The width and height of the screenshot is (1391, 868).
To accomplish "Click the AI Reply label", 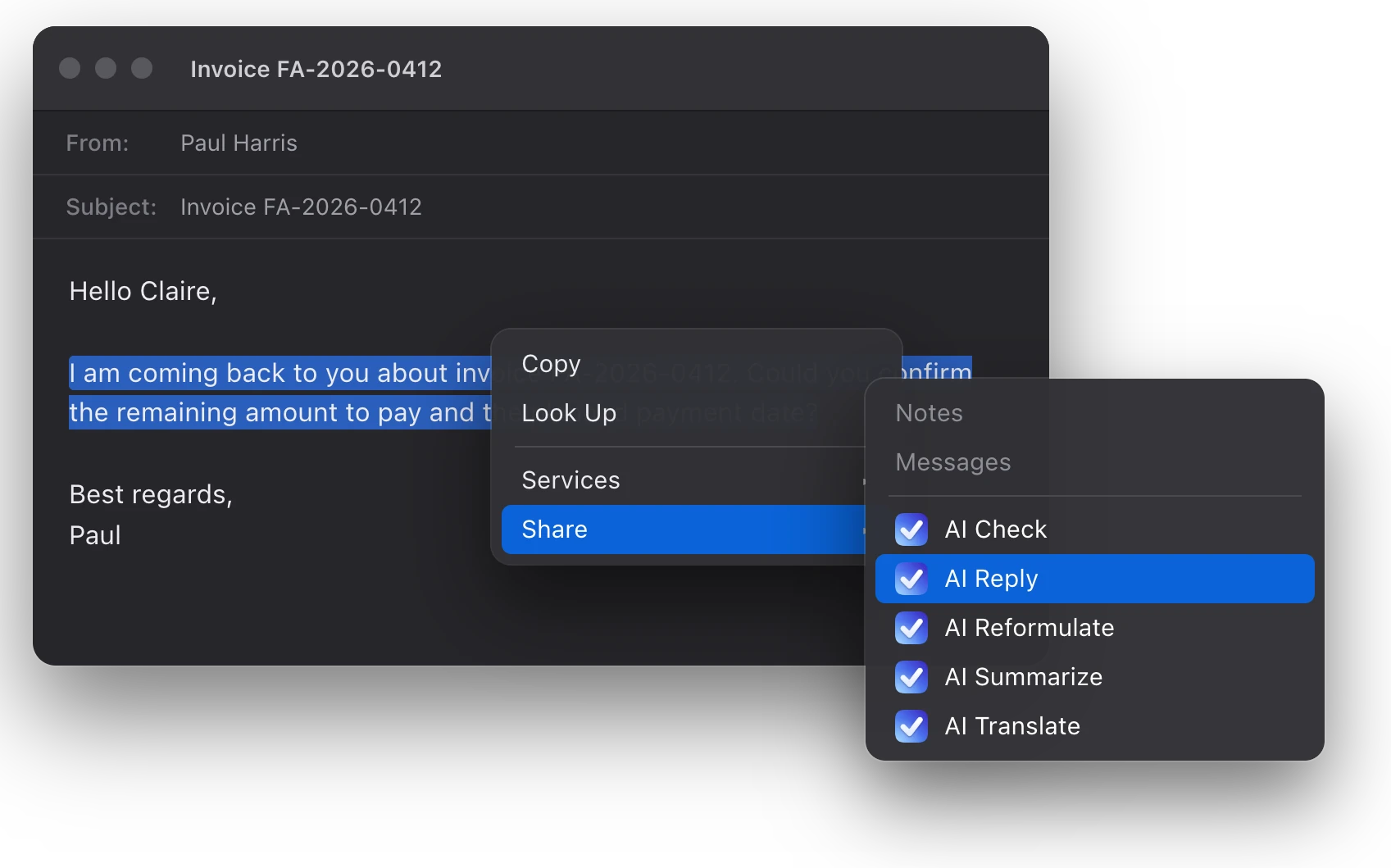I will (x=991, y=579).
